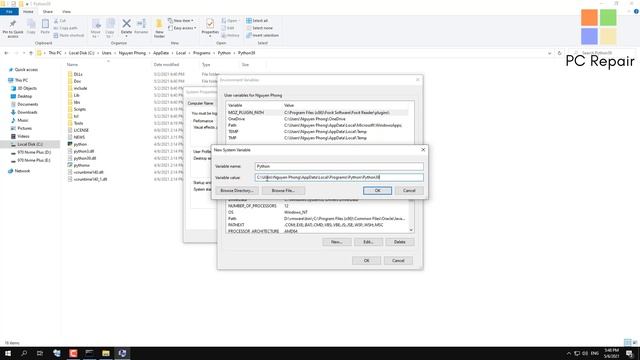Viewport: 640px width, 360px height.
Task: Click the Copy to ribbon icon
Action: click(x=110, y=28)
